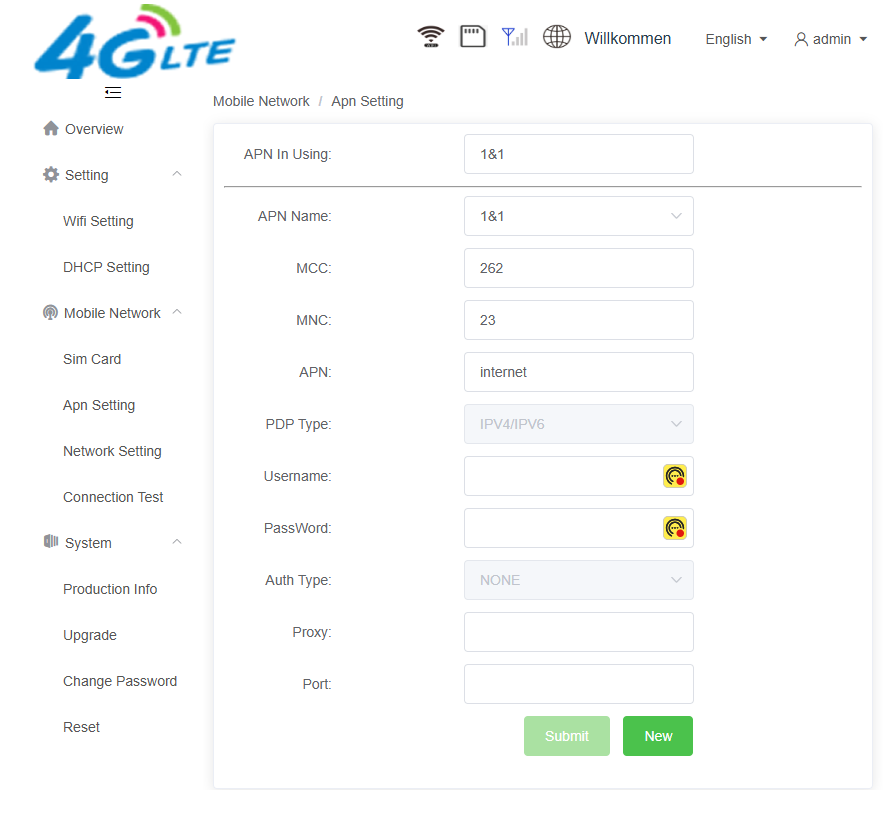Click the MCC input field
Image resolution: width=890 pixels, height=838 pixels.
(x=578, y=268)
